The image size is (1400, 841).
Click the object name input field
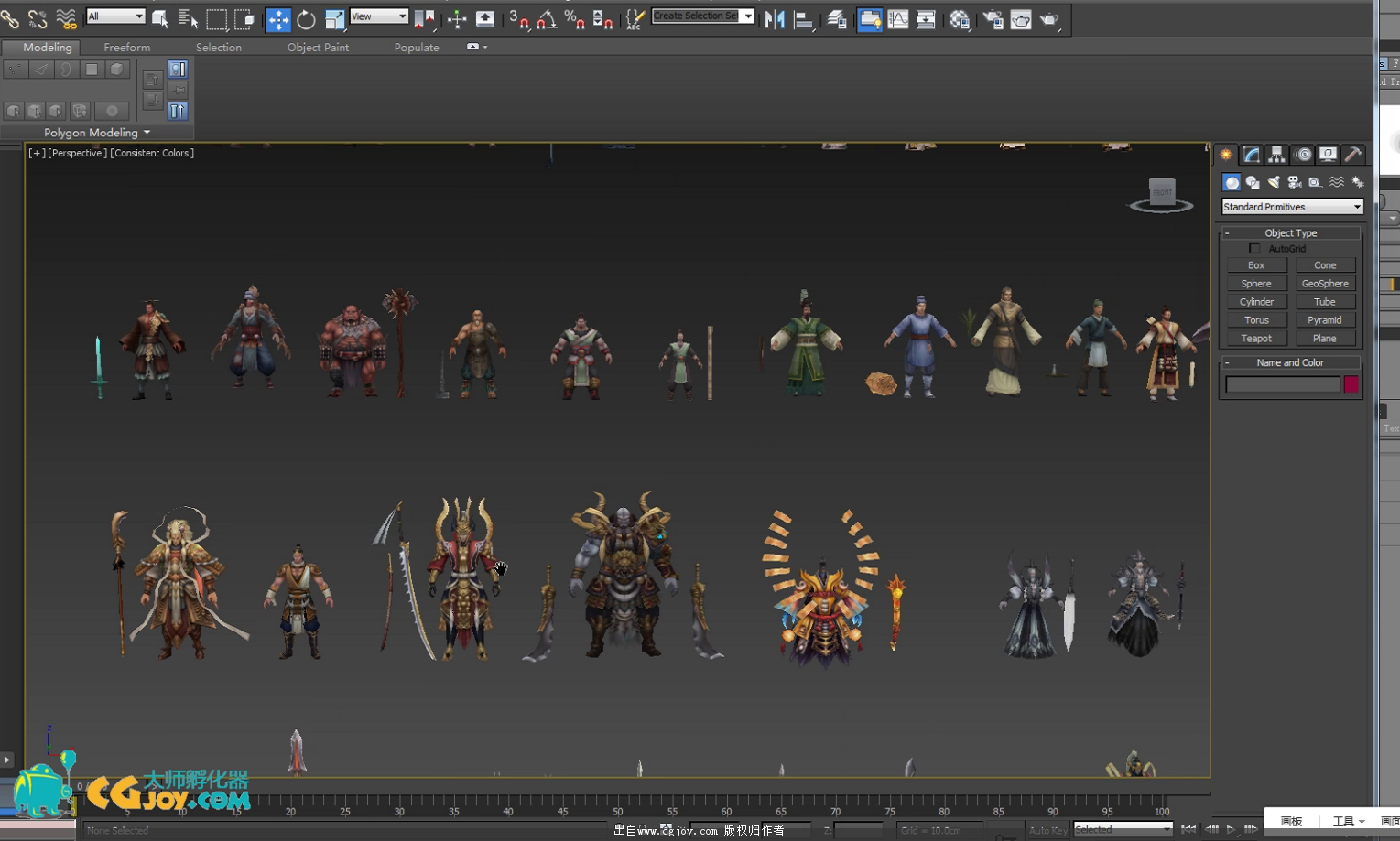1283,384
